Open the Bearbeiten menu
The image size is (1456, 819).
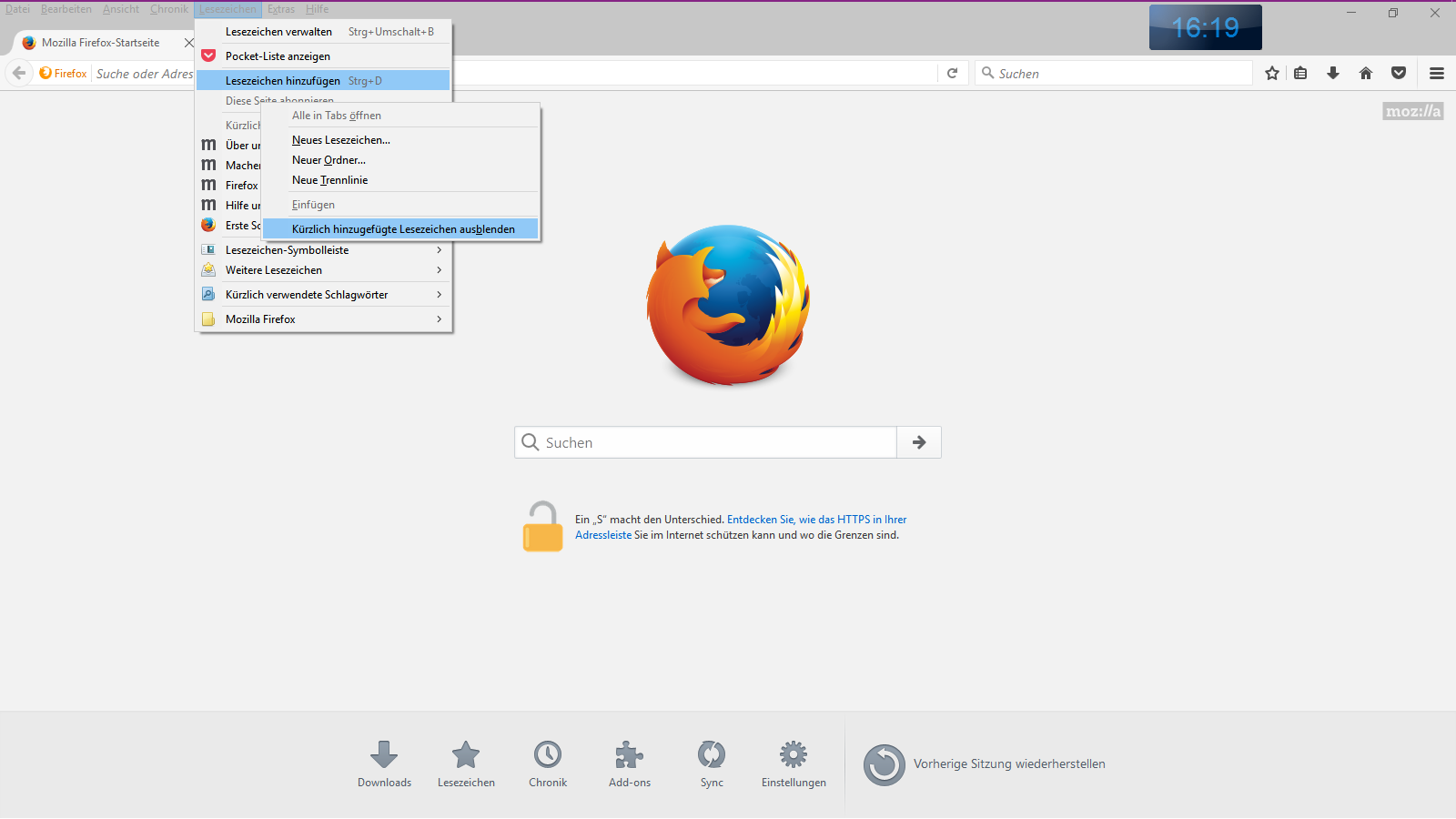66,9
